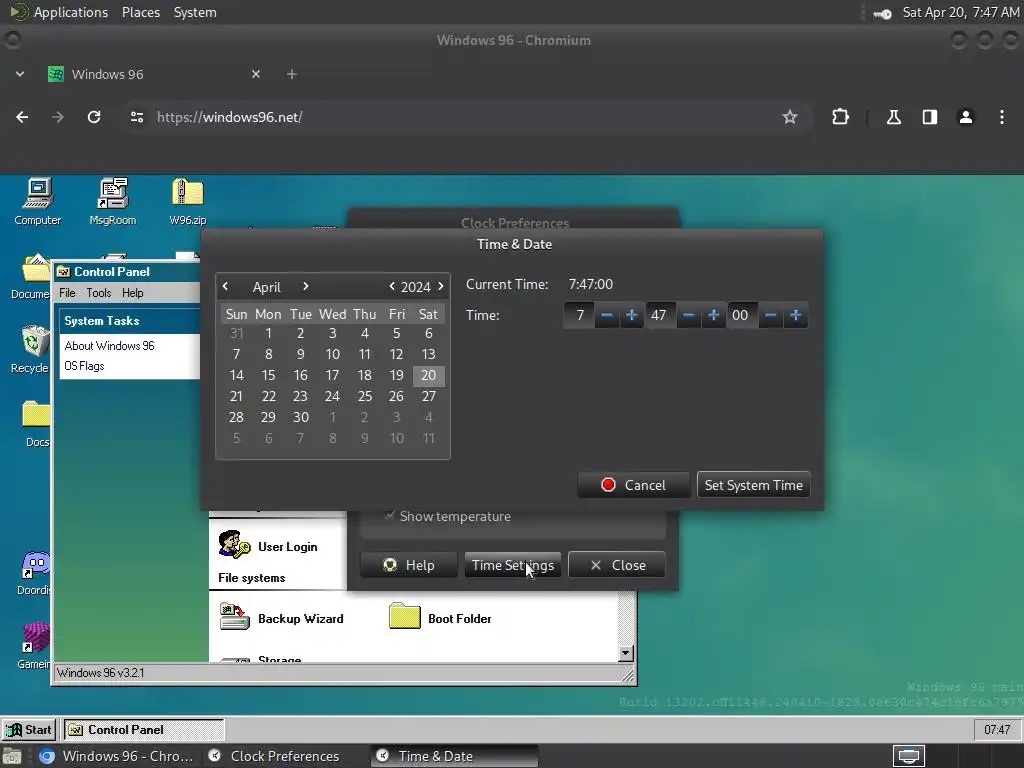1024x768 pixels.
Task: Close the Clock Preferences dialog
Action: point(617,565)
